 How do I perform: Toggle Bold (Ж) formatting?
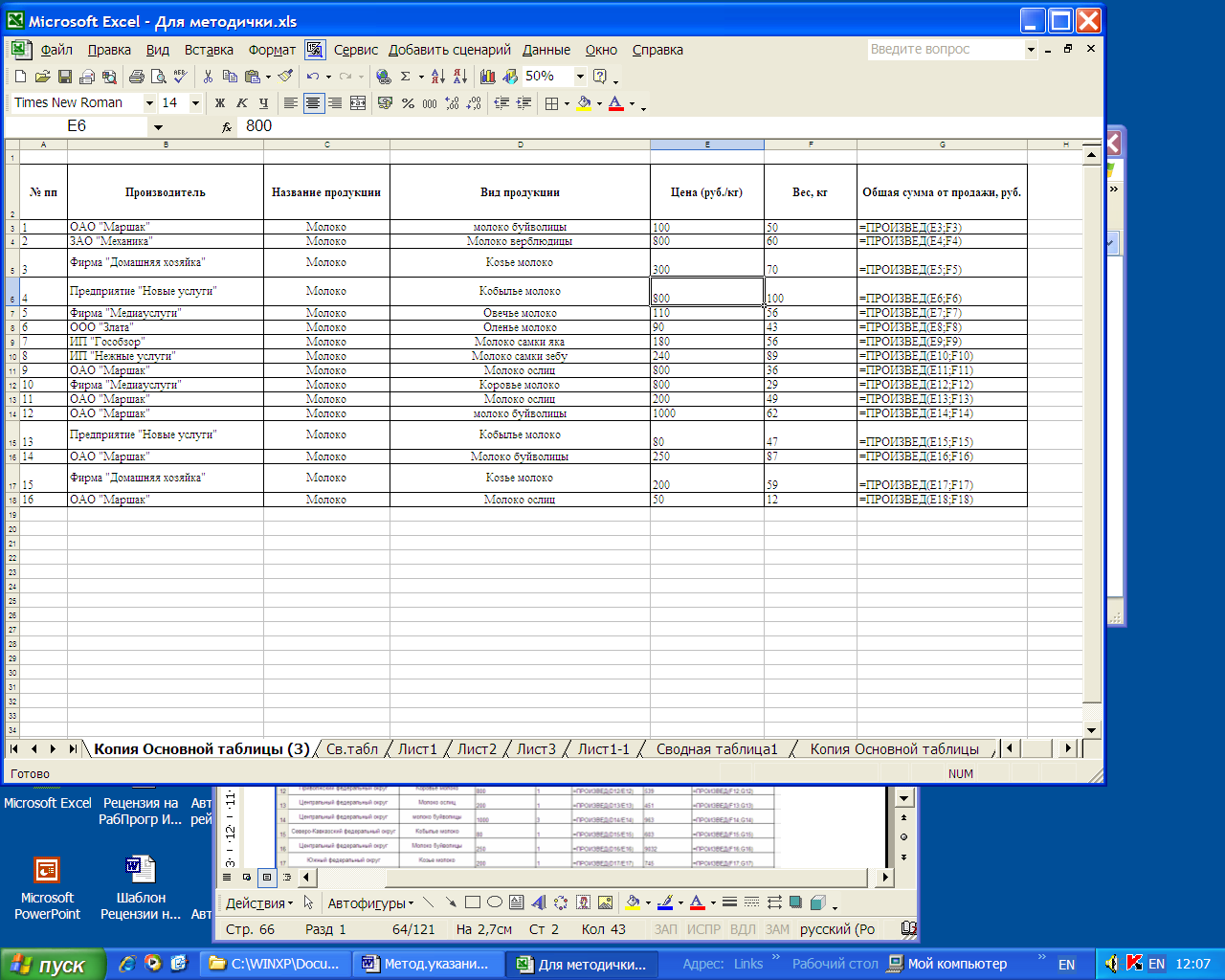(220, 103)
